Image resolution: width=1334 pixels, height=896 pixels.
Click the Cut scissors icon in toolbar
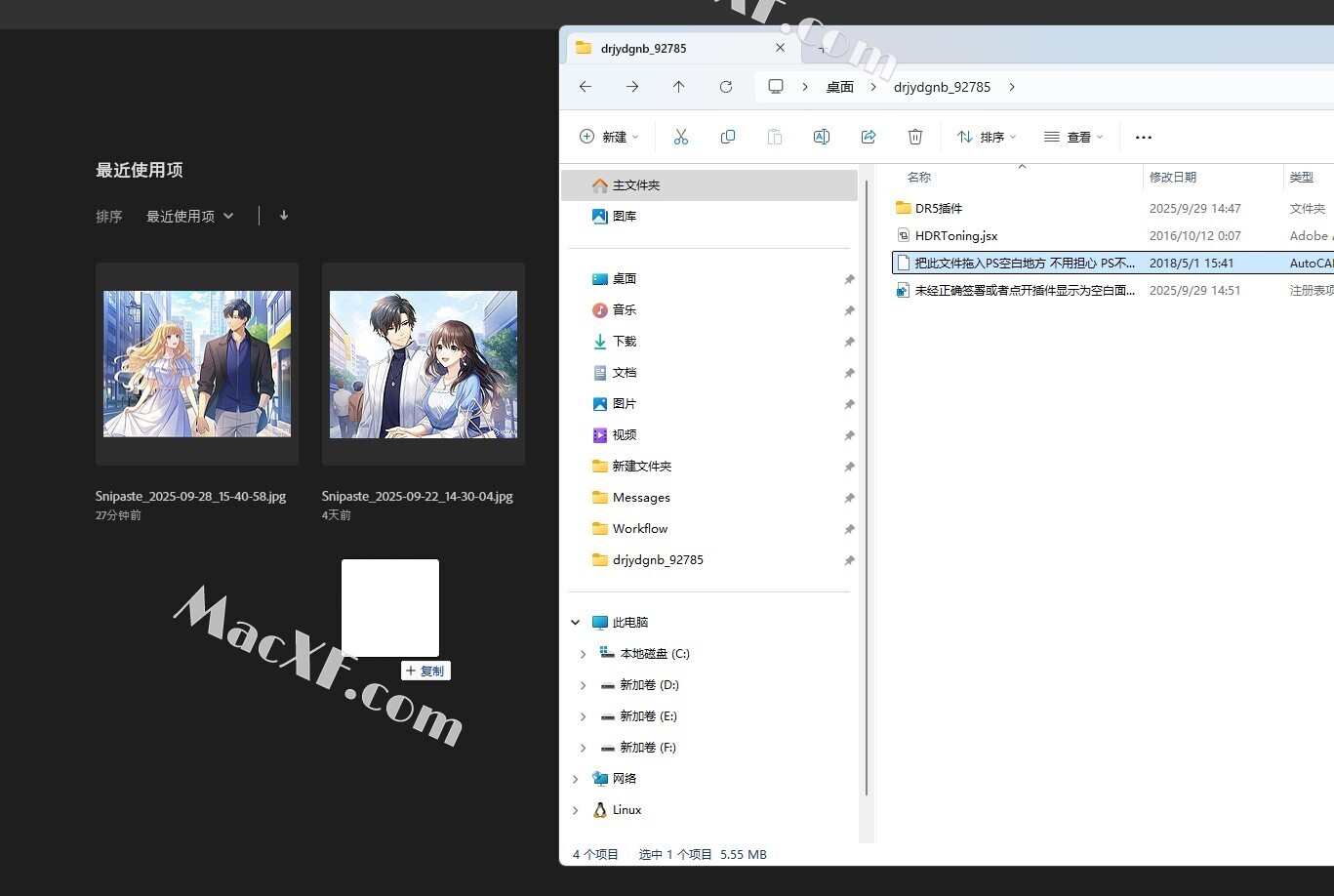coord(681,138)
